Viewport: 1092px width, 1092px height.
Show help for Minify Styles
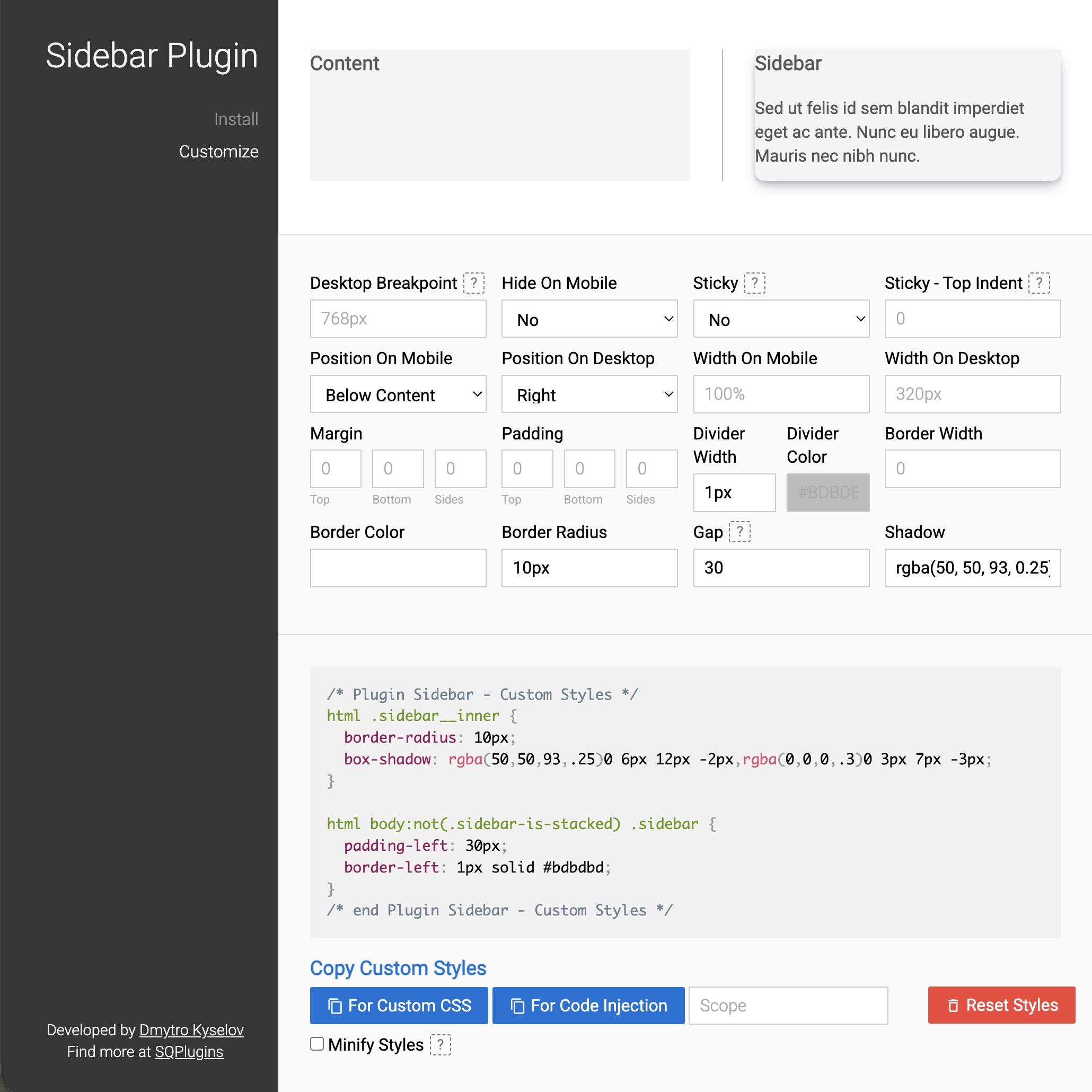[x=441, y=1044]
